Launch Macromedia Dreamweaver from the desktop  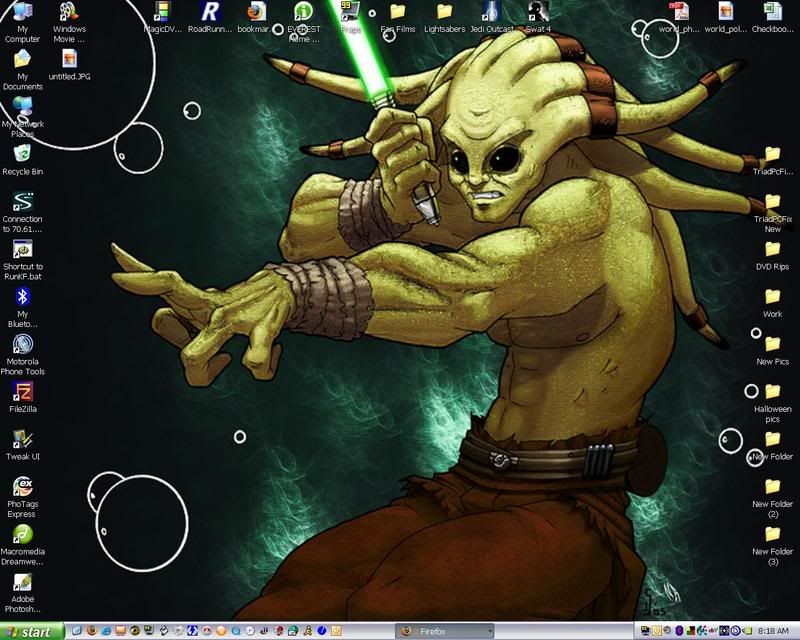coord(22,535)
